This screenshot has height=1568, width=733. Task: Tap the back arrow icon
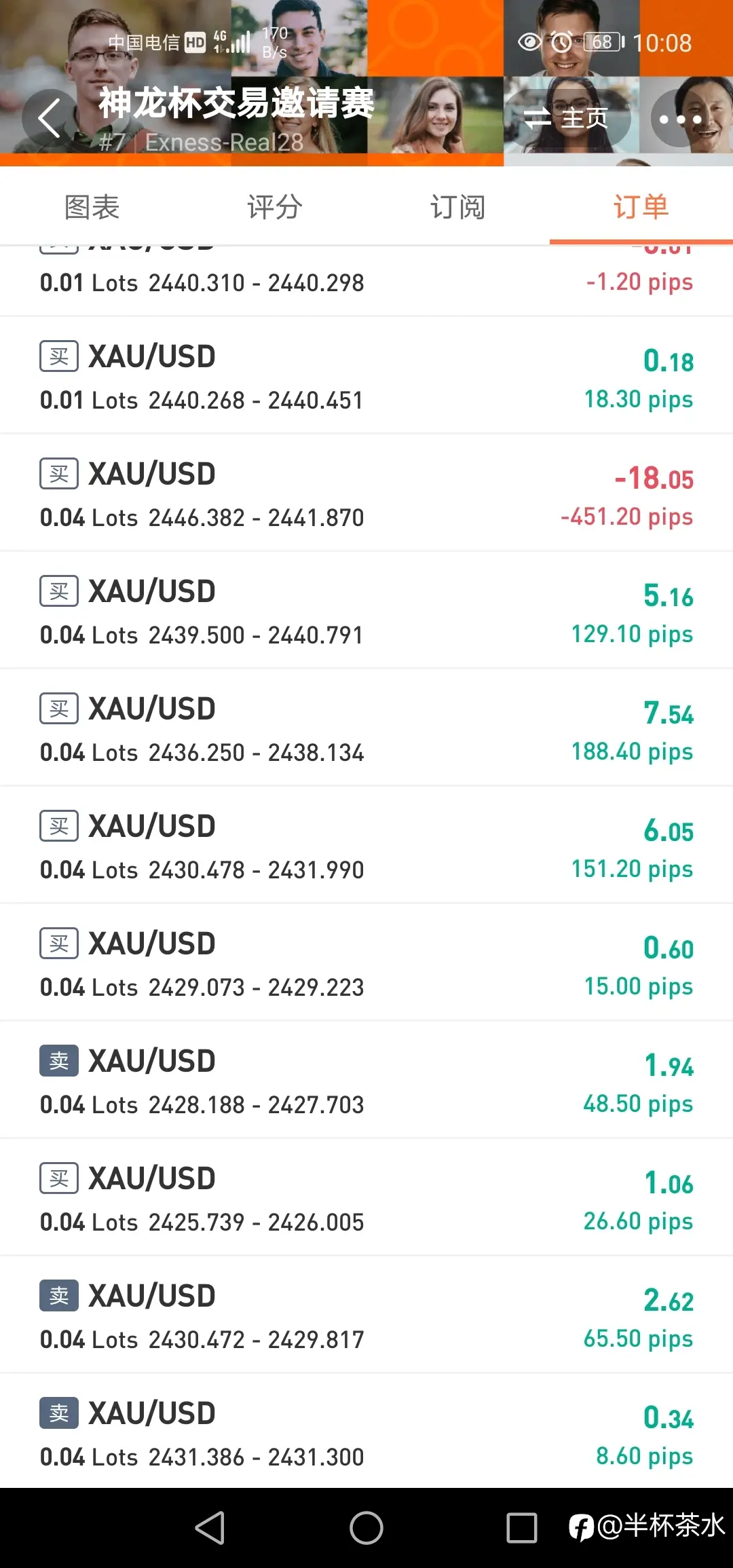[50, 118]
